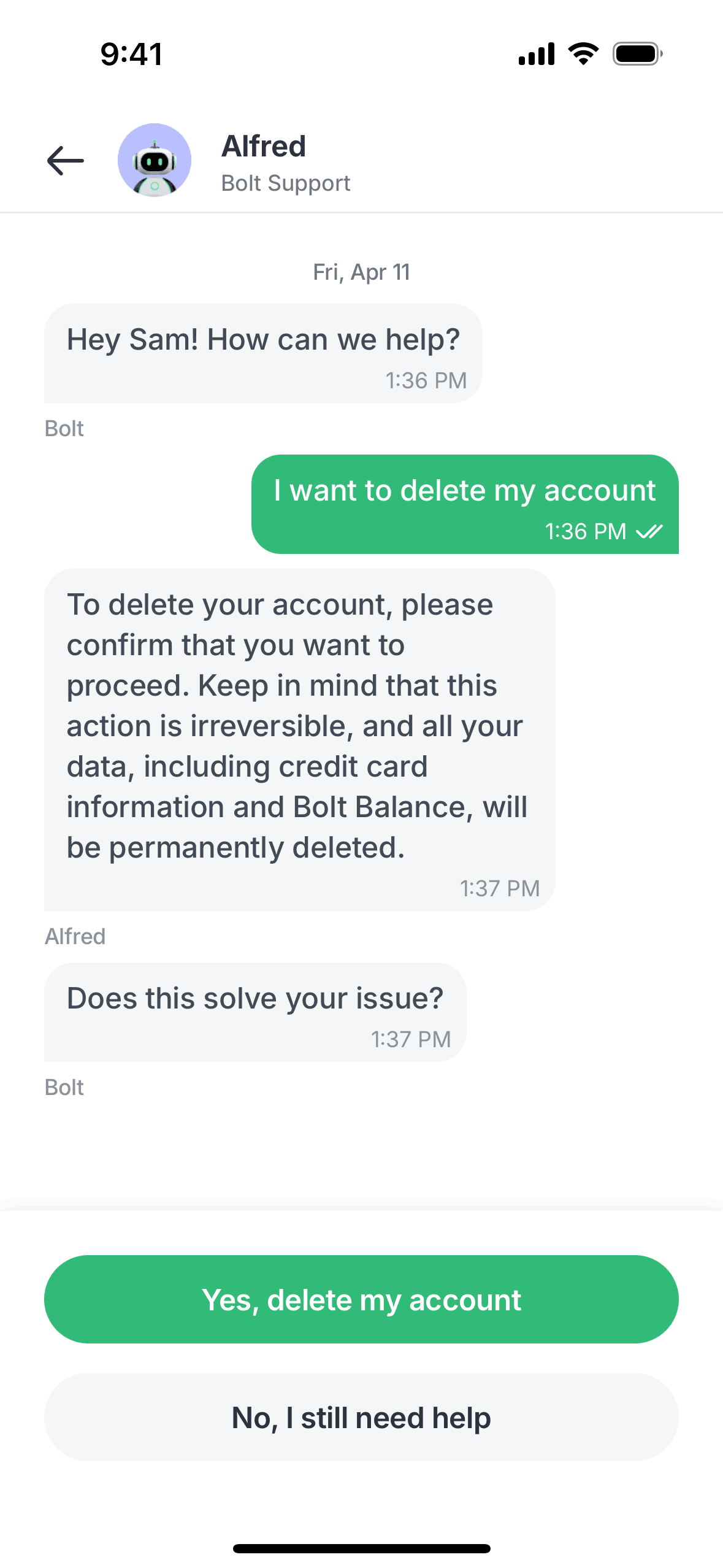Select the "I want to delete my account" bubble

pyautogui.click(x=465, y=492)
